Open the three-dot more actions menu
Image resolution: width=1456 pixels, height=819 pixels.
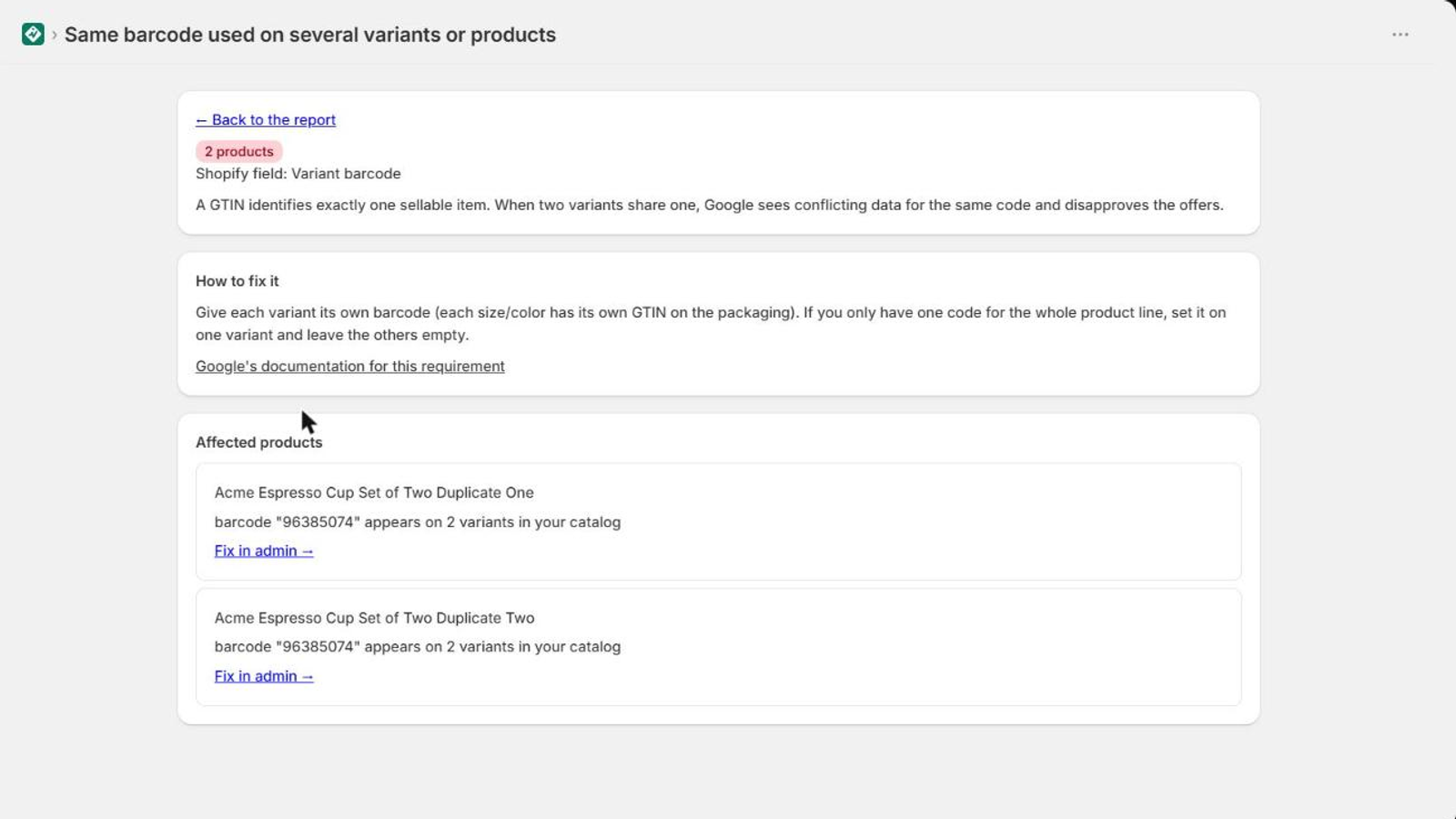(x=1400, y=35)
